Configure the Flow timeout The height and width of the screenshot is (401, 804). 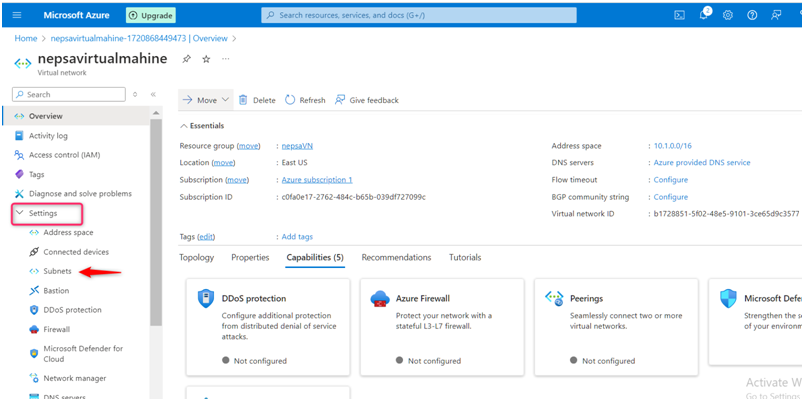coord(671,180)
